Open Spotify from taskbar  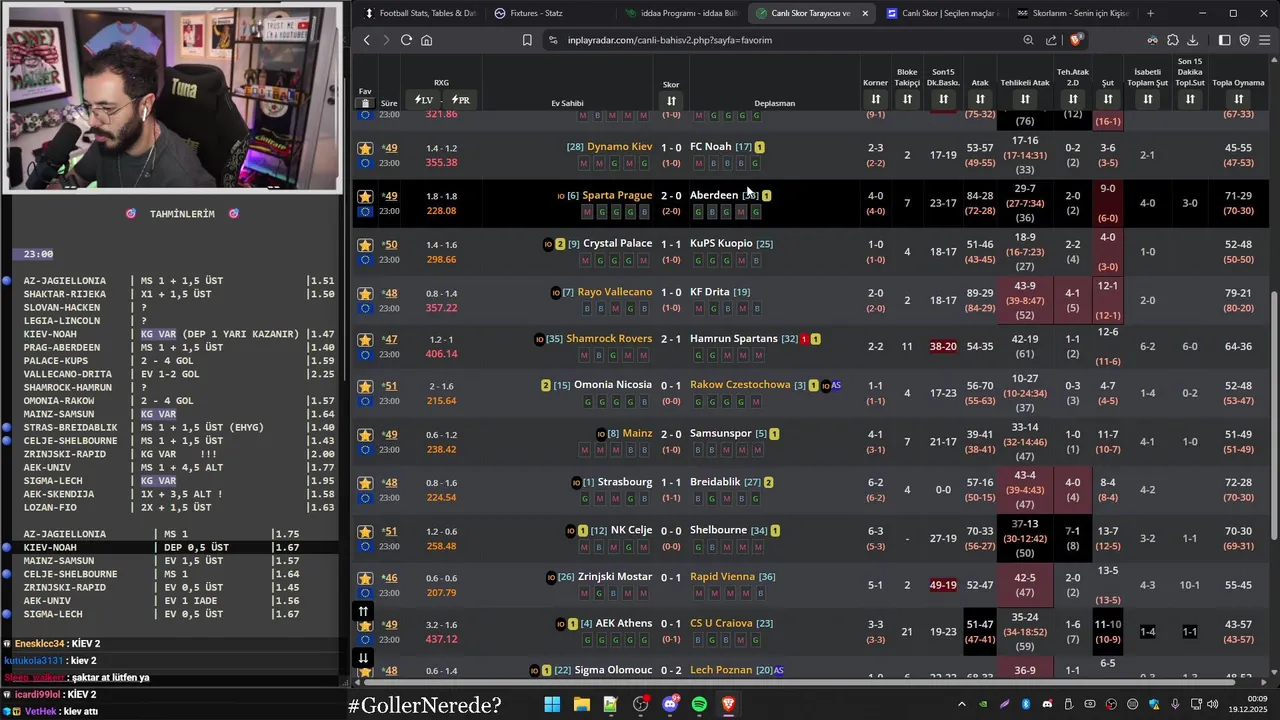[699, 704]
